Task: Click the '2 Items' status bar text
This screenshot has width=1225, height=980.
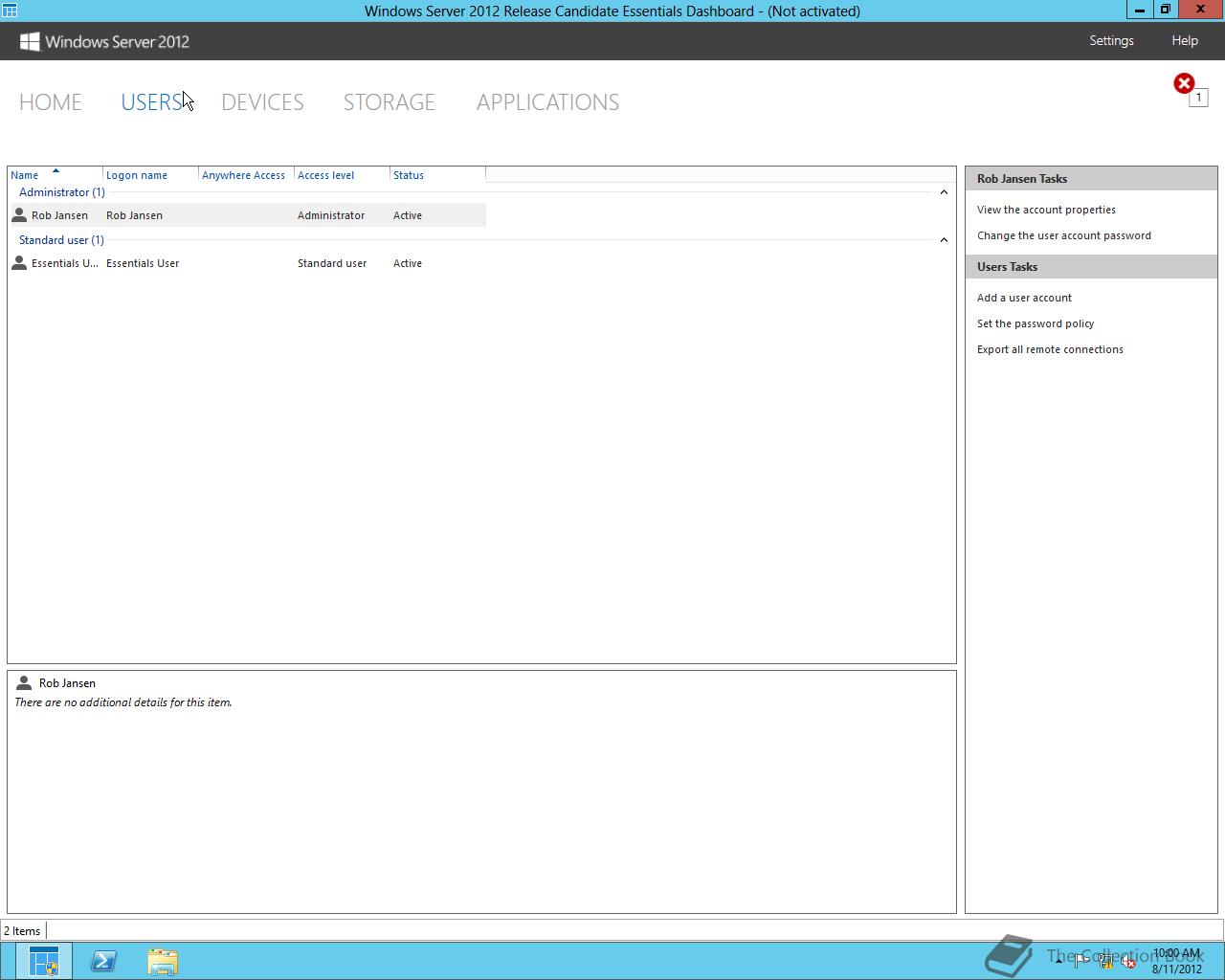Action: click(x=22, y=931)
